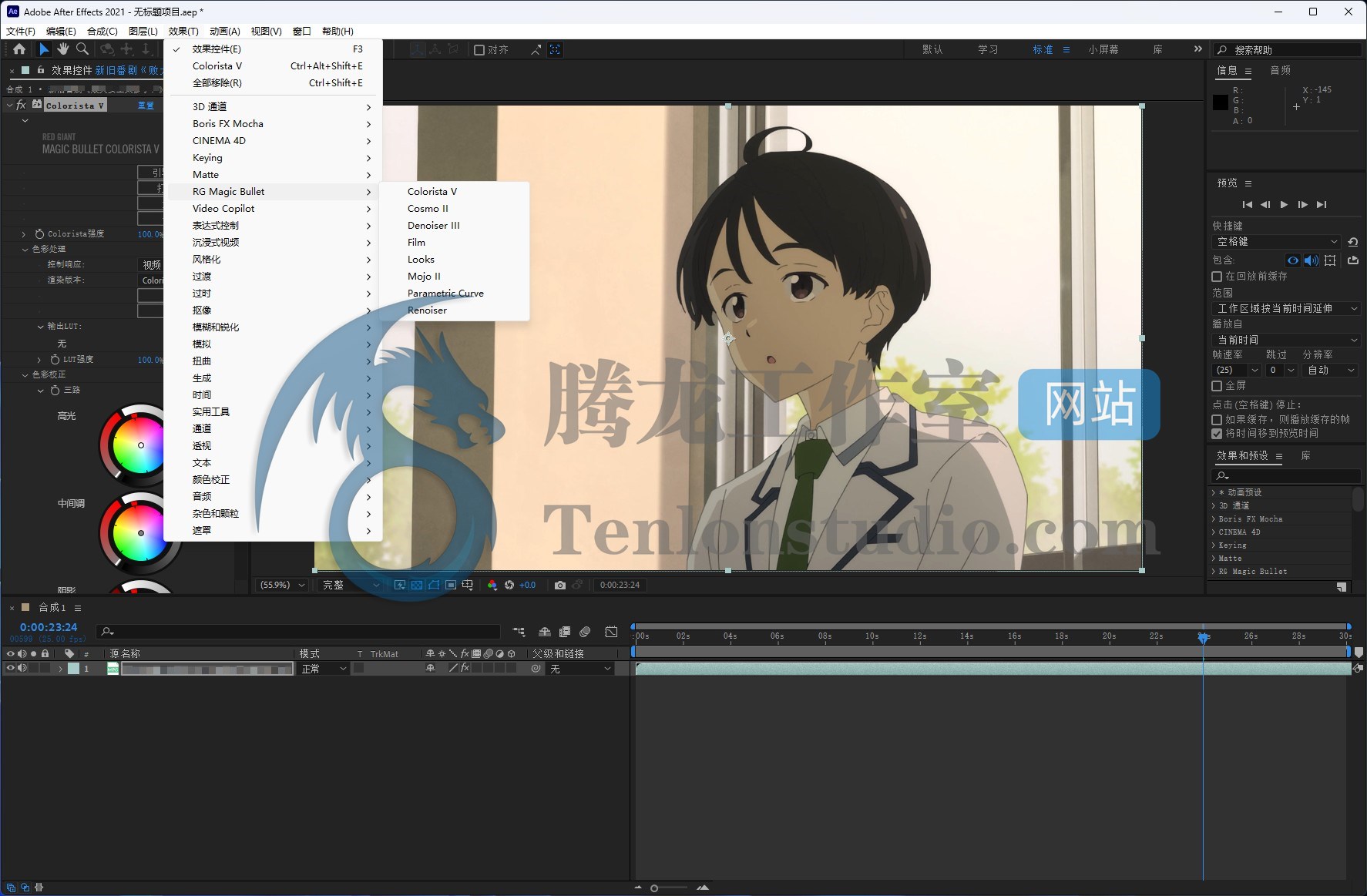
Task: Click the snapping options icon next to 对齐
Action: [536, 49]
